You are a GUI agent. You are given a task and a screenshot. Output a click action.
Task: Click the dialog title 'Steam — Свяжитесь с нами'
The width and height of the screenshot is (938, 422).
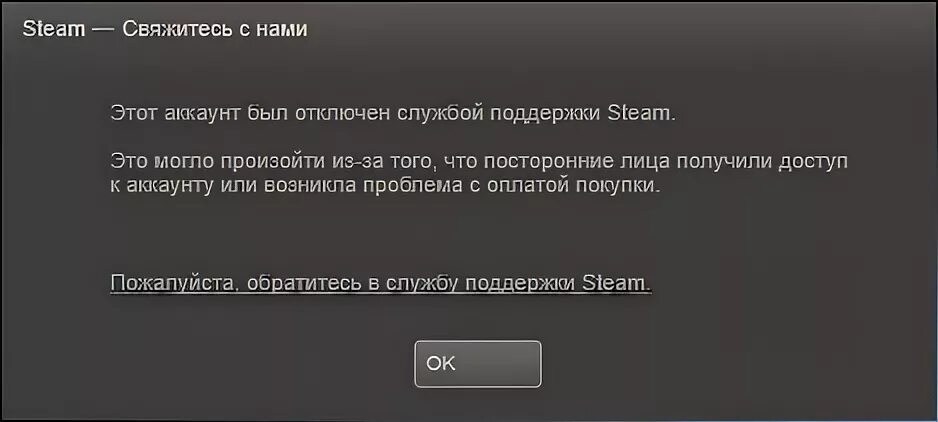coord(165,29)
